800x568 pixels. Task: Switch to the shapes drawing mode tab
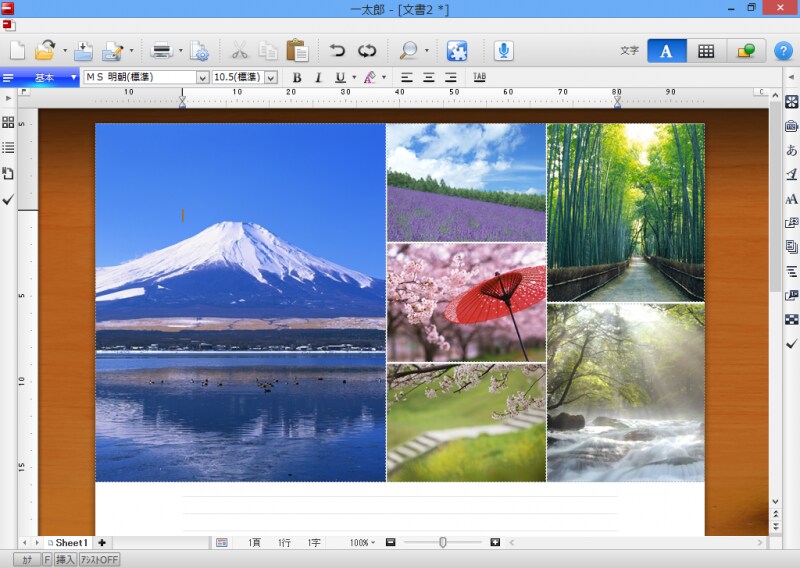(746, 51)
